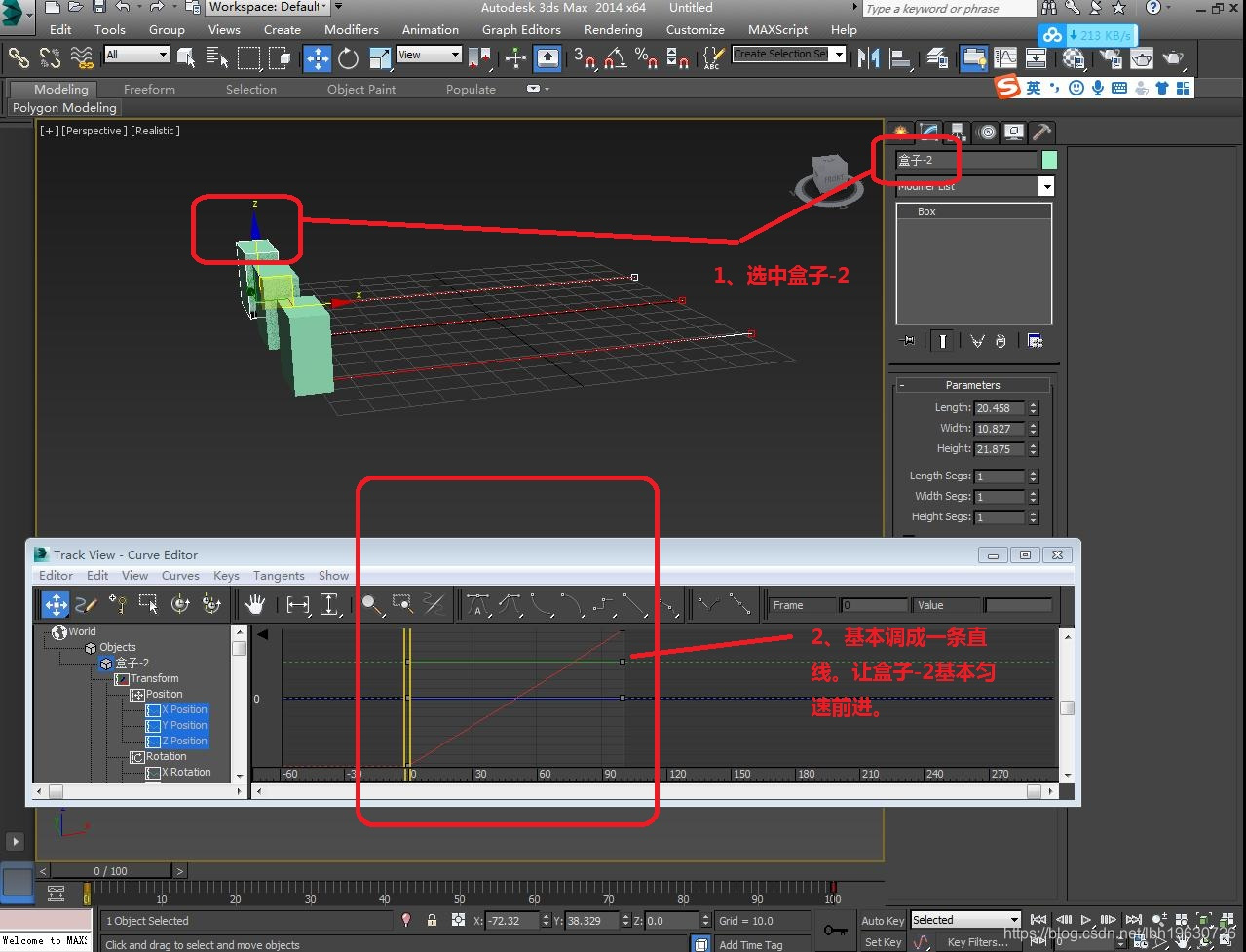Activate the Select Object tool

click(186, 58)
